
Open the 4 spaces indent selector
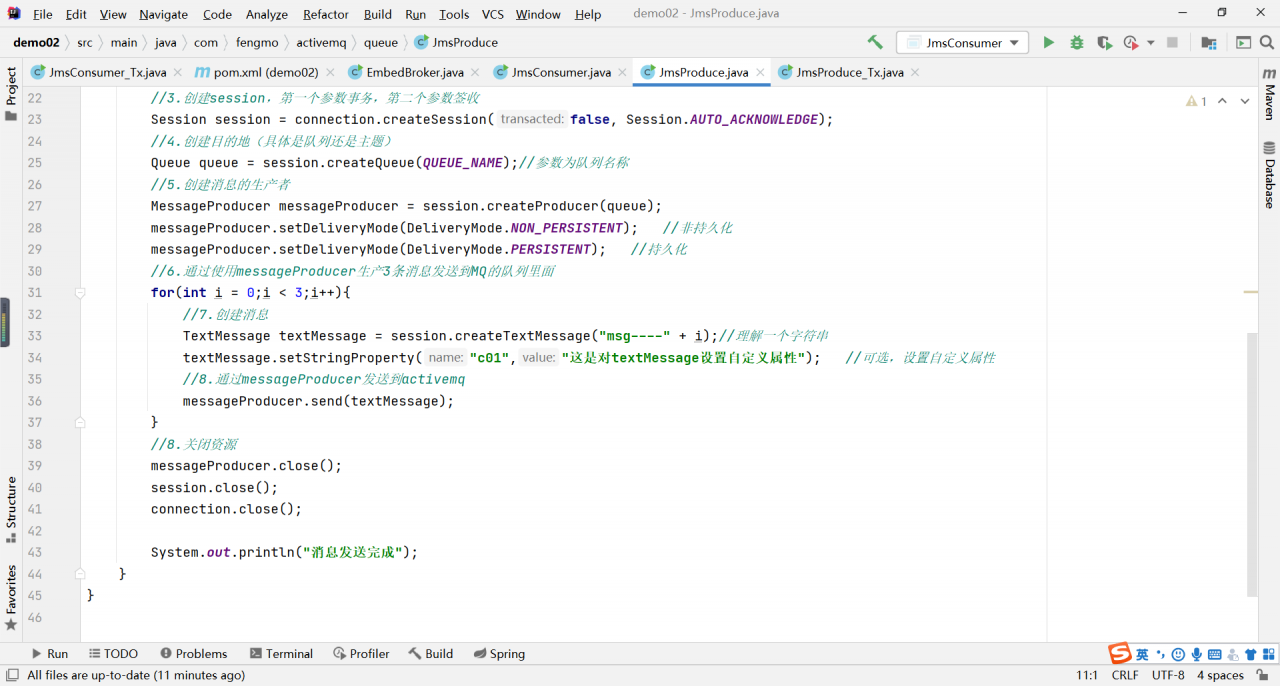point(1220,675)
